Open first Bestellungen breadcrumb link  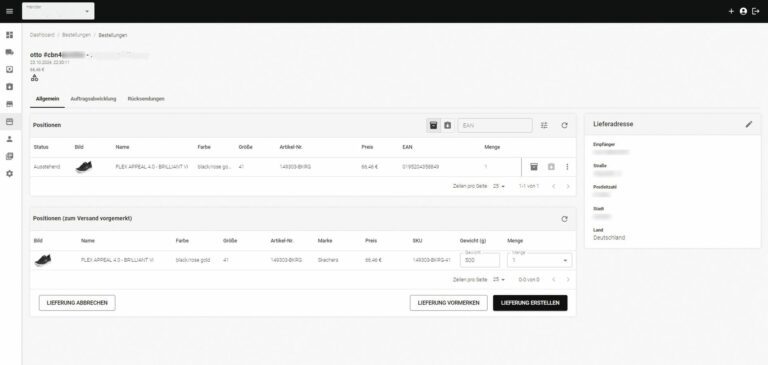(x=76, y=35)
